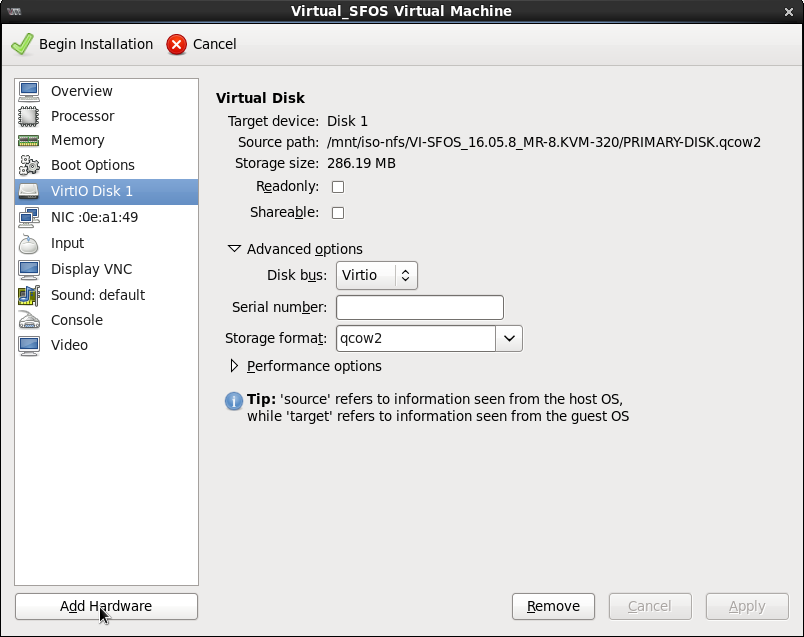Open the Disk bus Virtio dropdown
The width and height of the screenshot is (804, 637).
coord(376,275)
